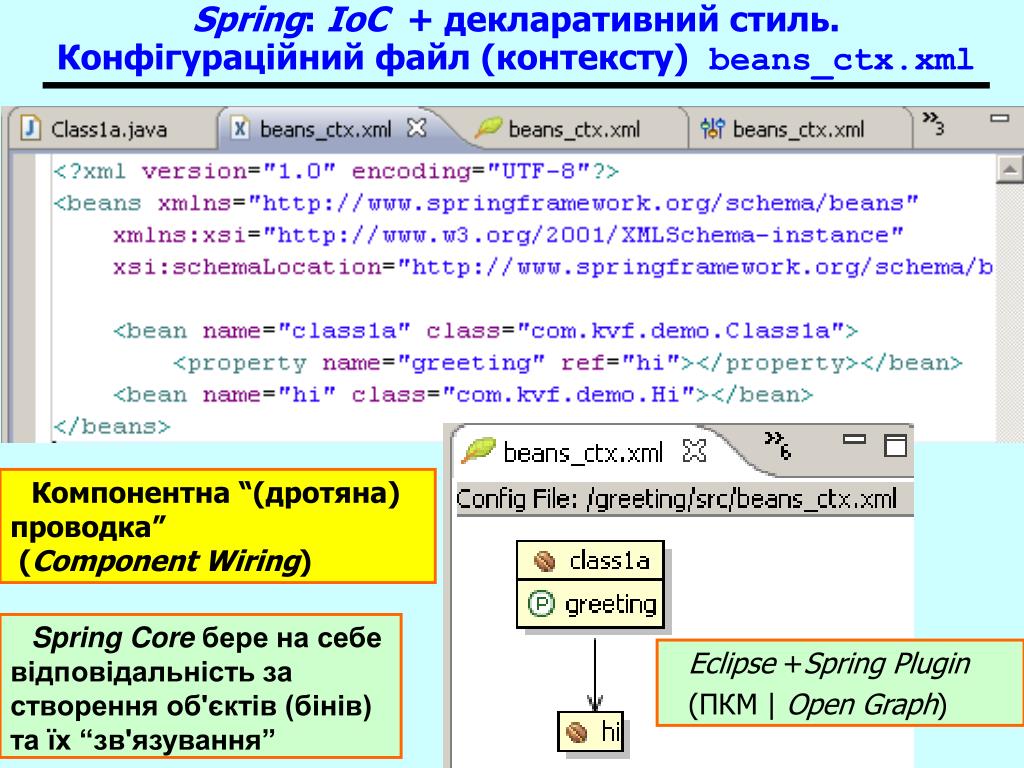This screenshot has width=1024, height=768.
Task: Click the 'xmlns:xsi=' attribute line
Action: pos(507,235)
